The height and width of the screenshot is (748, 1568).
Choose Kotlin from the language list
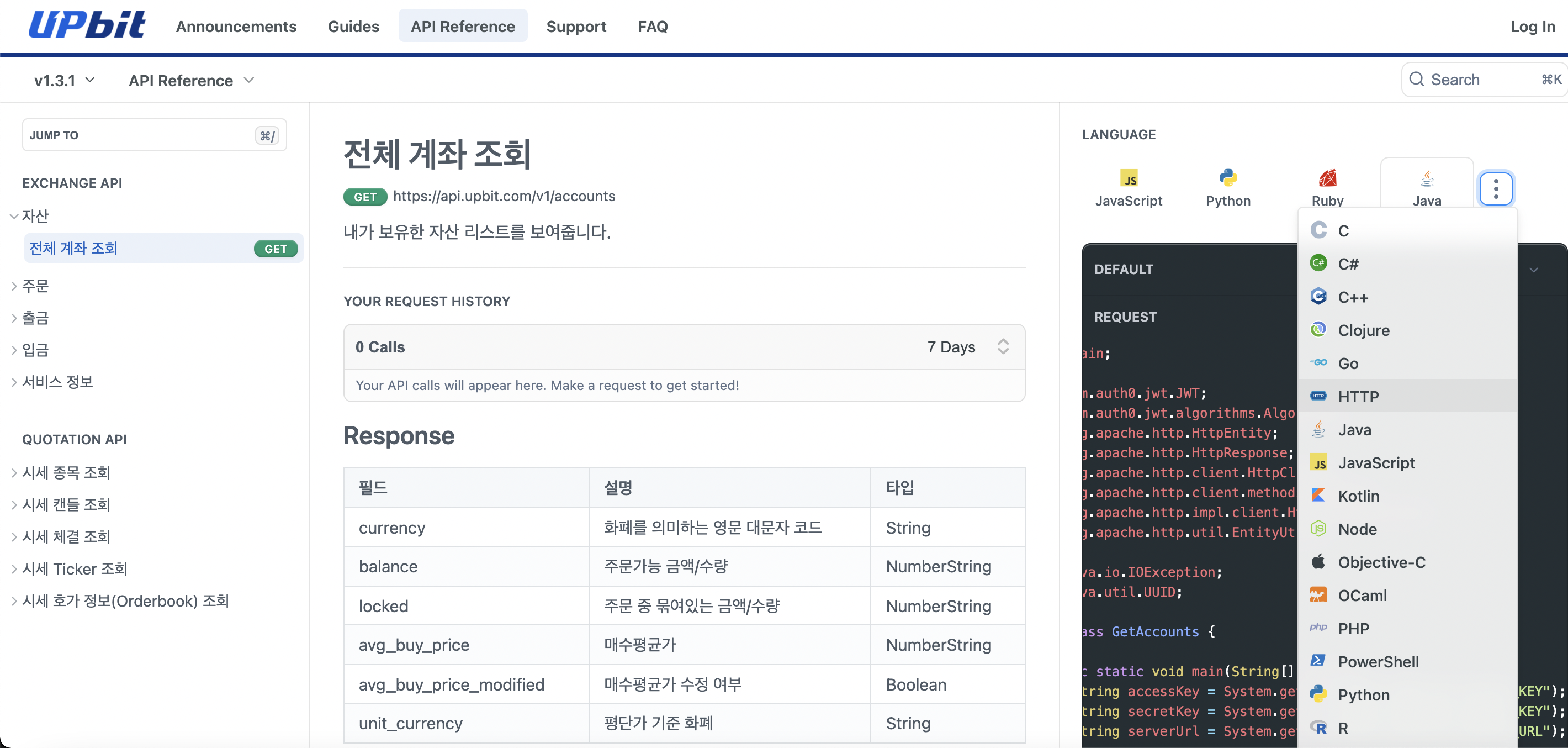(1358, 496)
